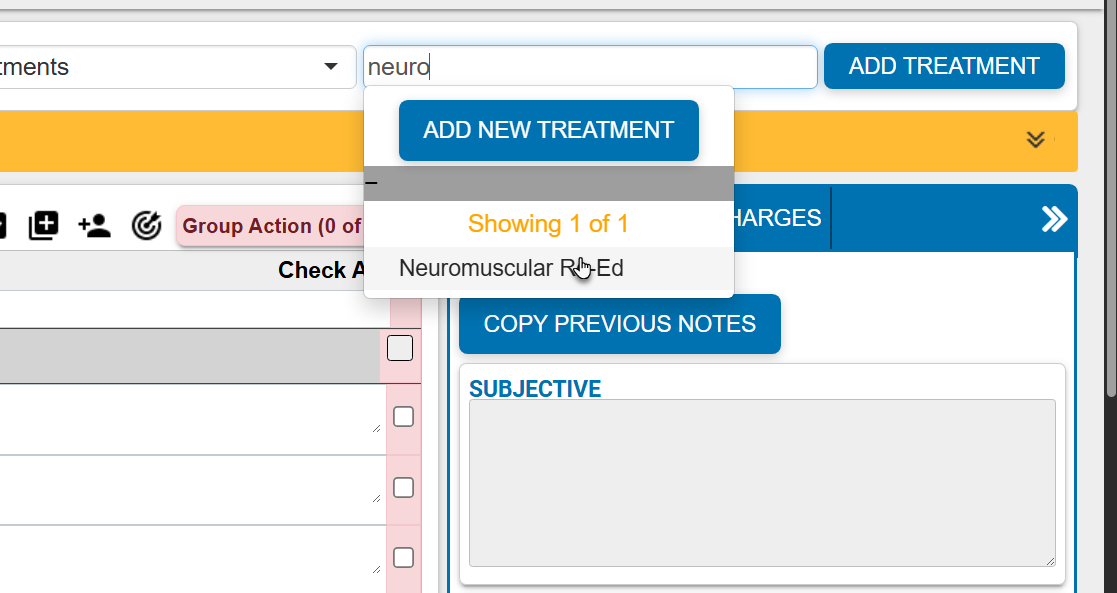Click the search field containing "neuro"

[590, 66]
